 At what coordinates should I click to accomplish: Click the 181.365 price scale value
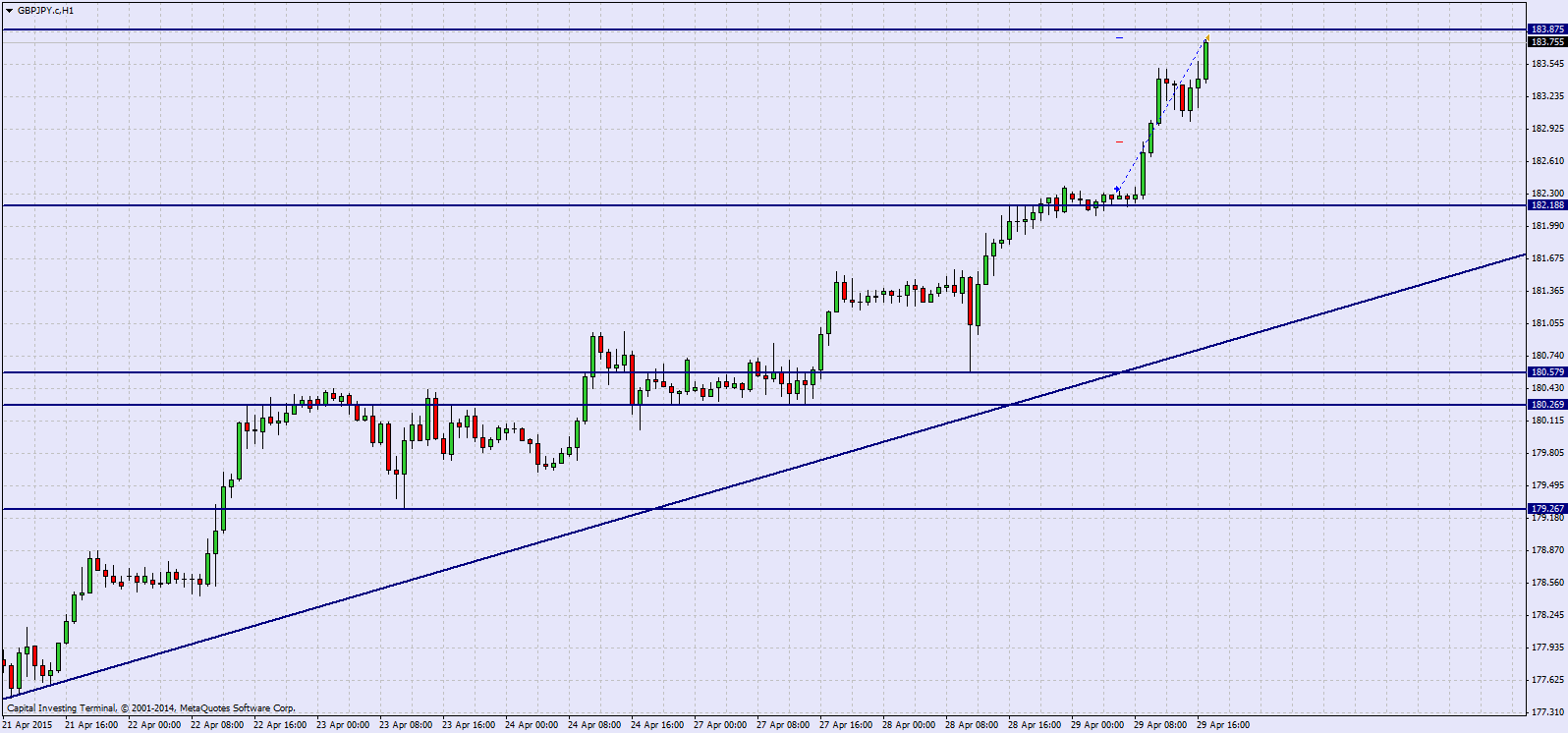[1547, 291]
